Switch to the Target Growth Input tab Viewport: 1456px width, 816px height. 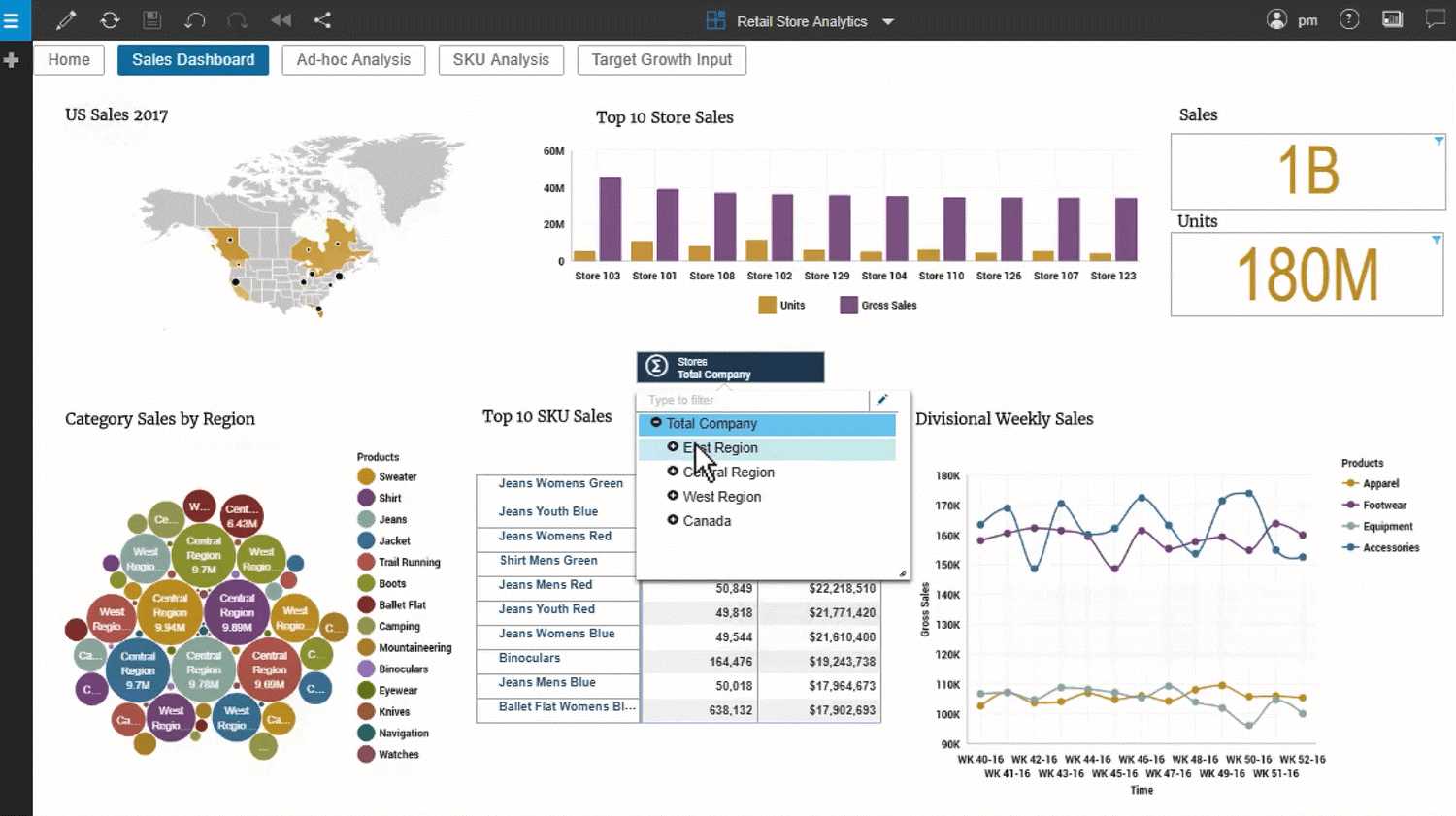click(661, 59)
